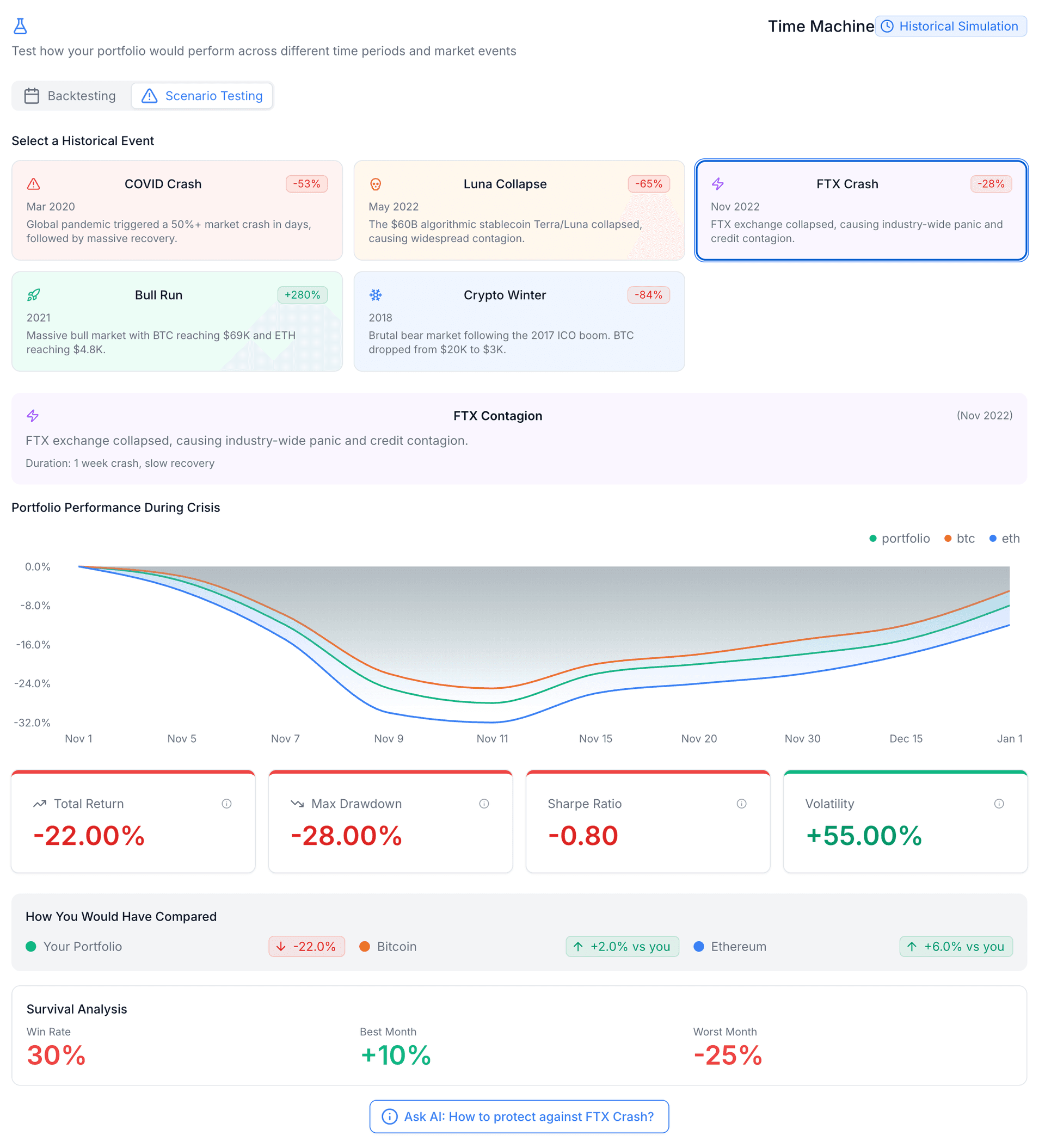The height and width of the screenshot is (1148, 1045).
Task: Click the skull icon on Luna Collapse card
Action: point(376,184)
